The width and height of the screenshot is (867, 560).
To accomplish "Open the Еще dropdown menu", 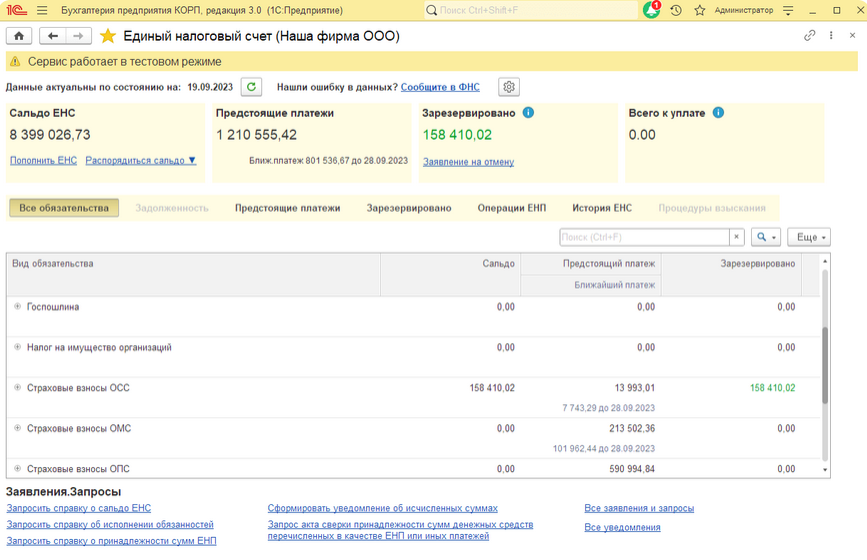I will click(808, 237).
